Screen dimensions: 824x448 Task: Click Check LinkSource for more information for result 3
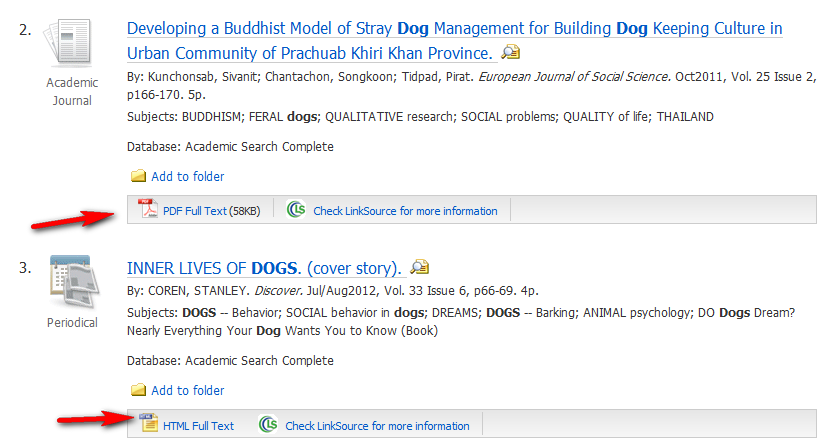coord(377,426)
